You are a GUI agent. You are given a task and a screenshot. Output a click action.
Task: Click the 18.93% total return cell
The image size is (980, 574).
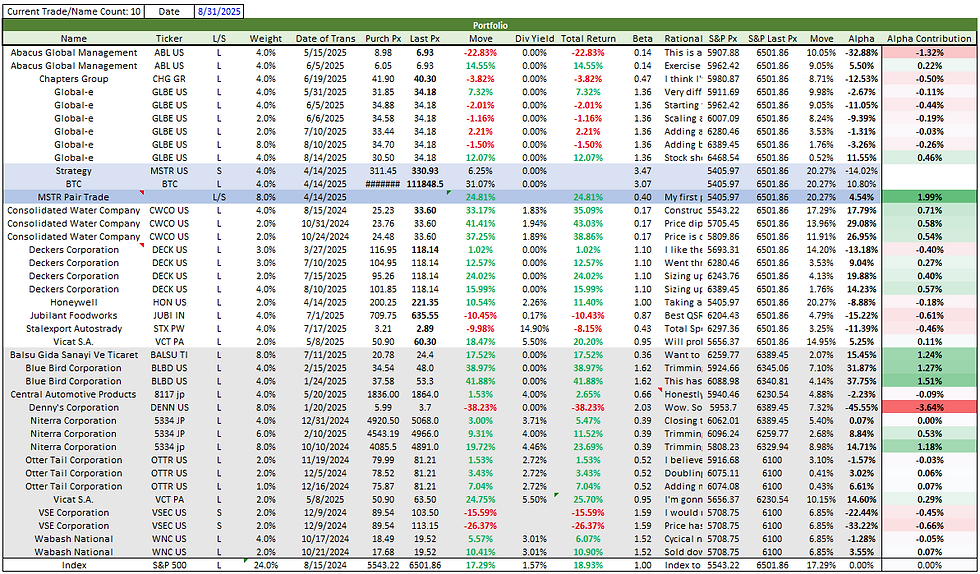pyautogui.click(x=588, y=565)
